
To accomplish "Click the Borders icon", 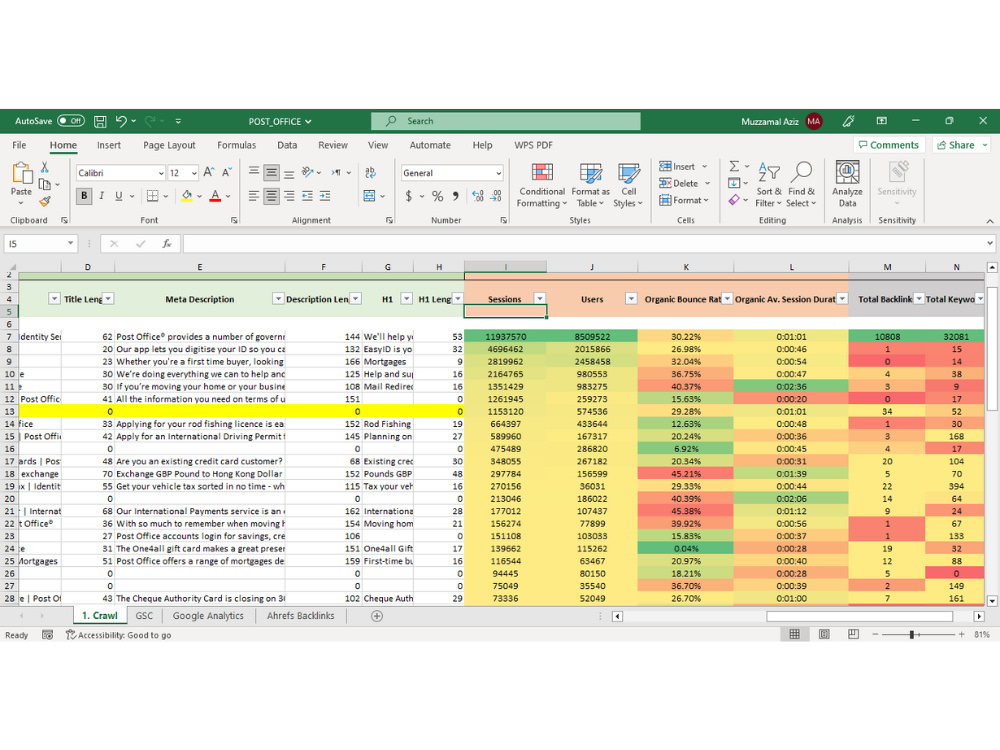I will point(152,196).
